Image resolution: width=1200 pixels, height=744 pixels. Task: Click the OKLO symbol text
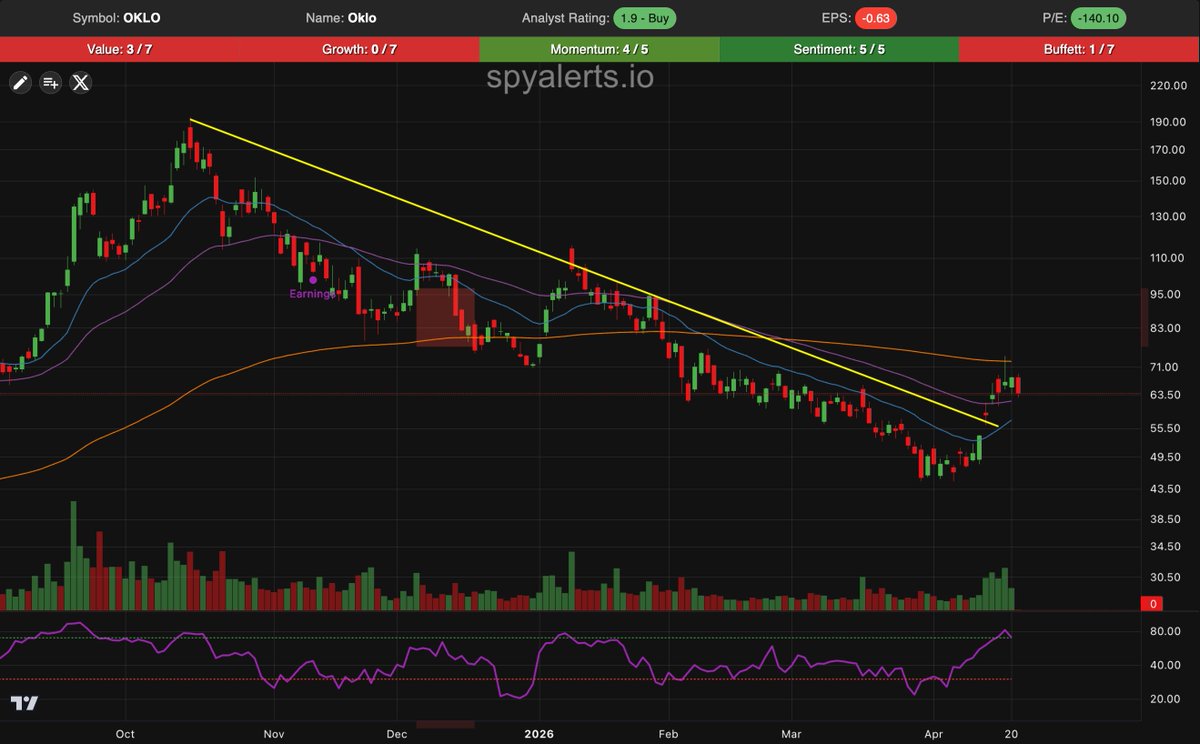click(143, 18)
